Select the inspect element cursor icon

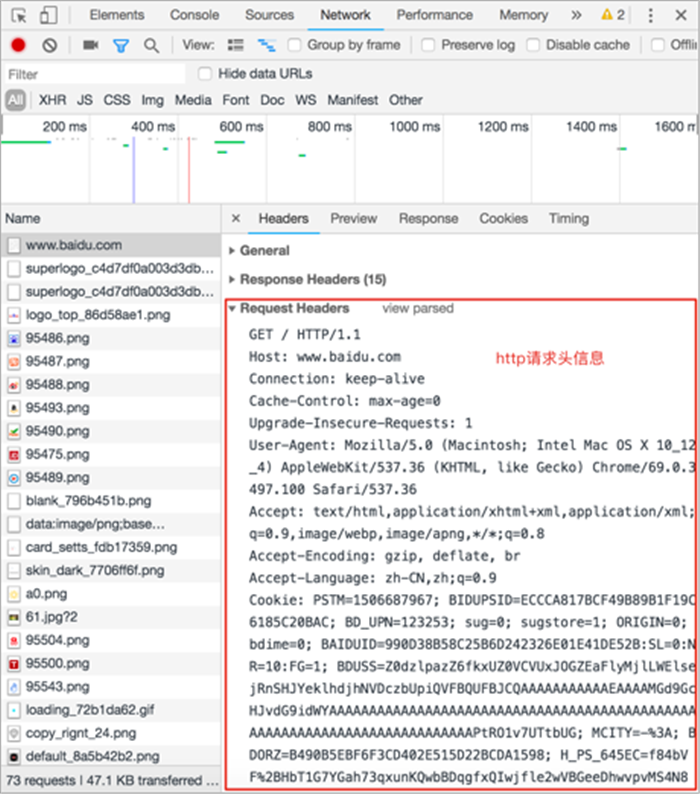(x=19, y=16)
